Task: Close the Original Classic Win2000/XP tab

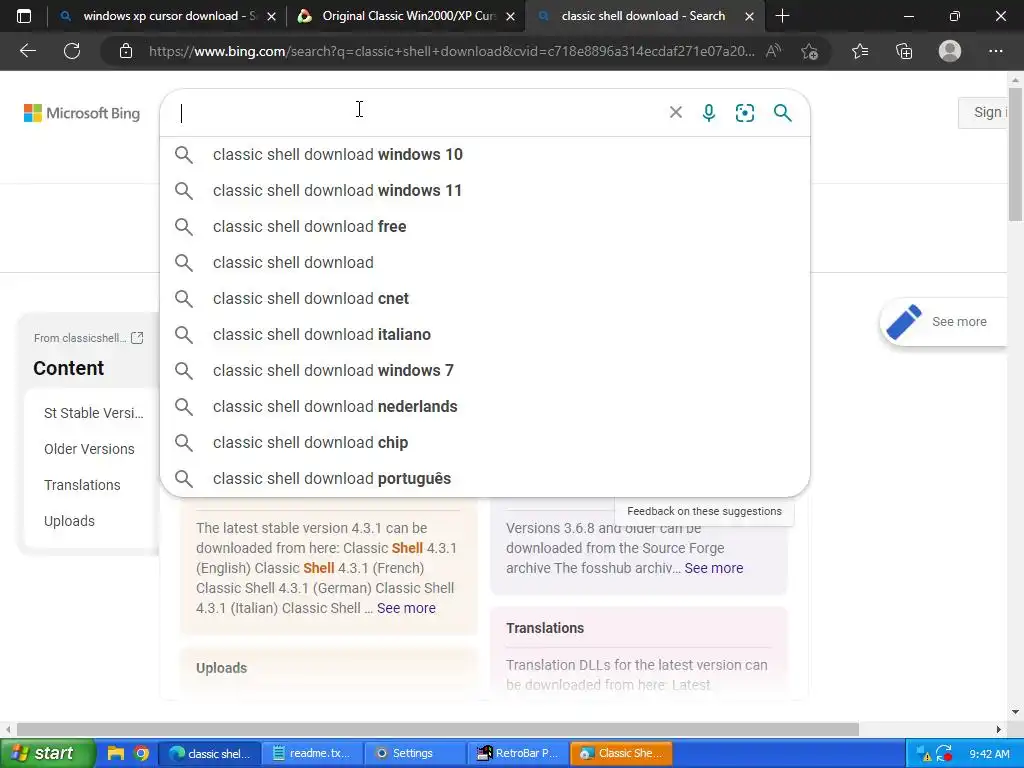Action: click(510, 16)
